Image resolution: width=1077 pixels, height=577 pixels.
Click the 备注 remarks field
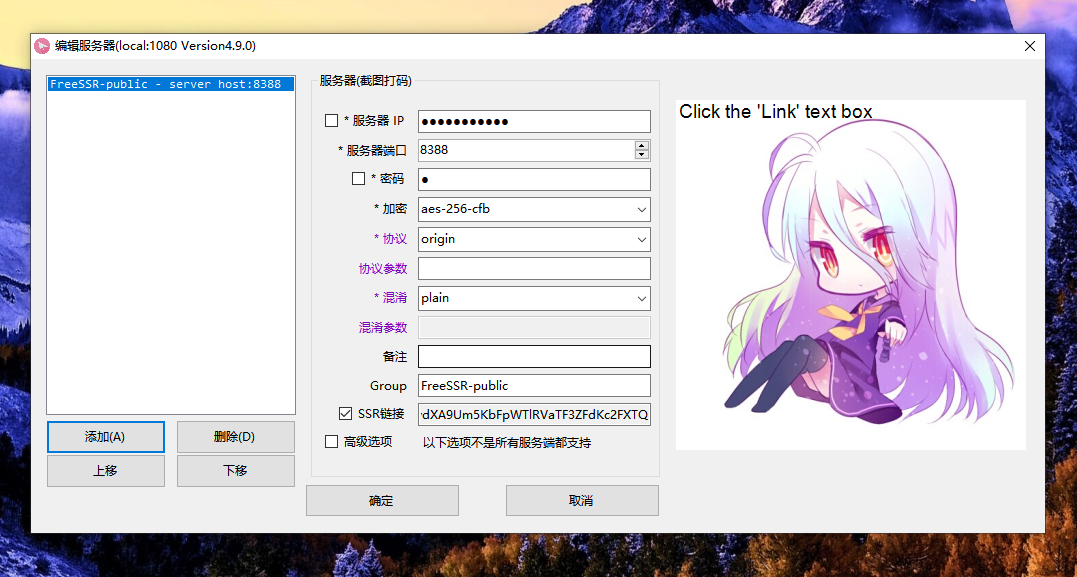(x=534, y=357)
